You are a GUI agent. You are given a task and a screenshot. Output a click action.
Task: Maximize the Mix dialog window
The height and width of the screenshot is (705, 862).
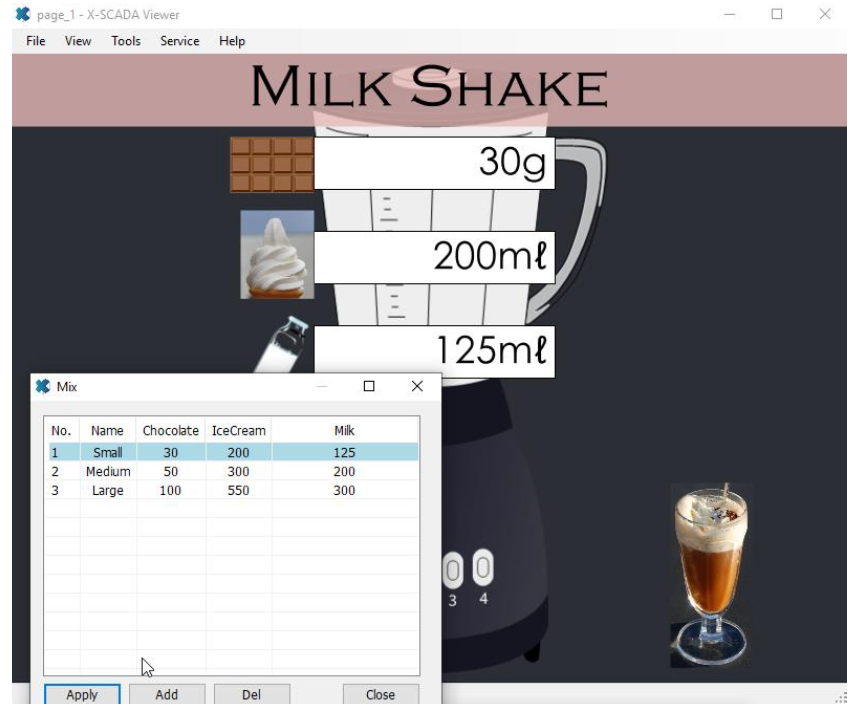(x=369, y=386)
